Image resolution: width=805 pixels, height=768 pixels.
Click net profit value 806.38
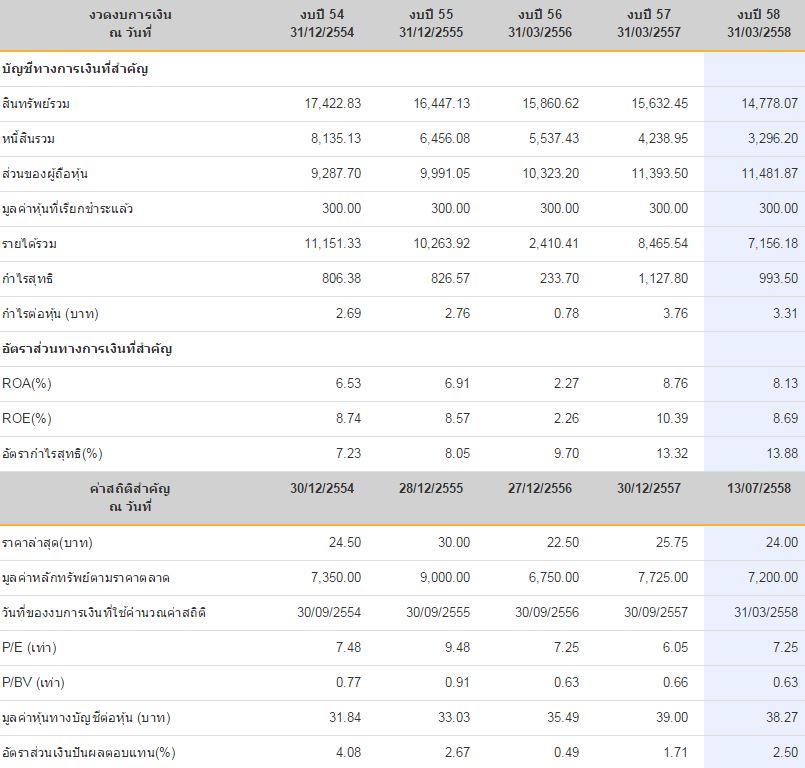(x=341, y=279)
